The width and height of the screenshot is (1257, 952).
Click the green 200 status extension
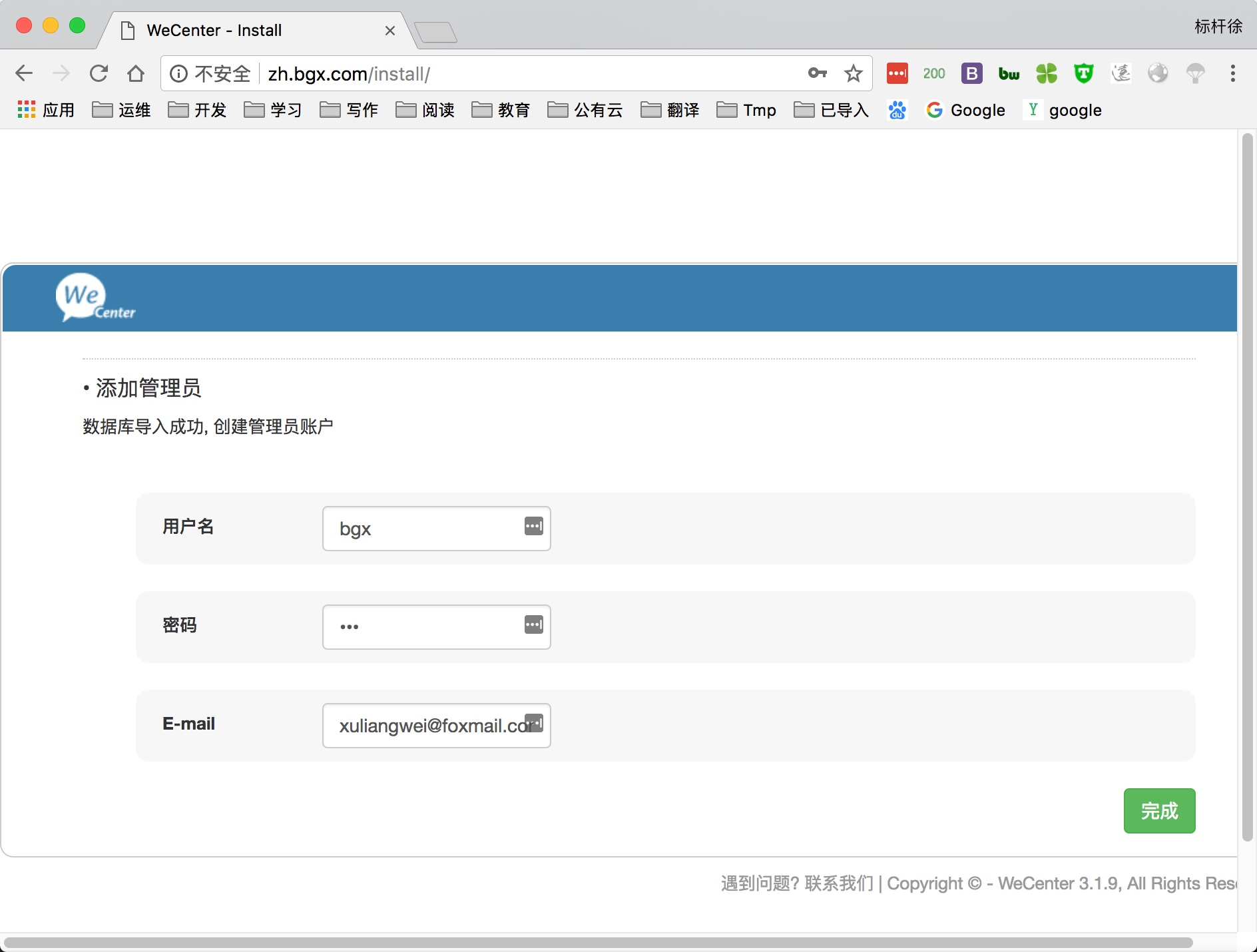click(x=934, y=73)
